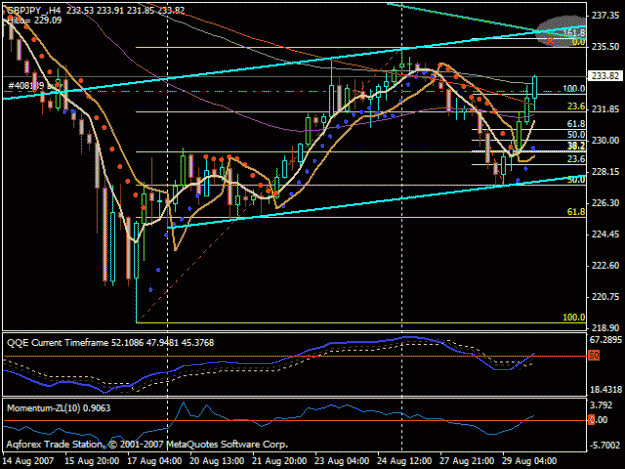Click the 229.09 indicator value label
This screenshot has width=625, height=469.
tap(48, 20)
